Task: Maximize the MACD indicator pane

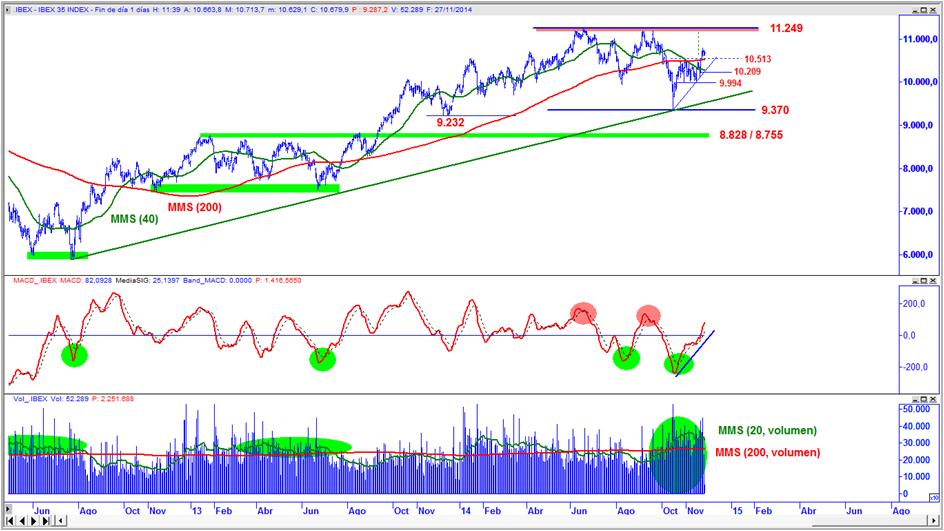Action: pos(924,281)
